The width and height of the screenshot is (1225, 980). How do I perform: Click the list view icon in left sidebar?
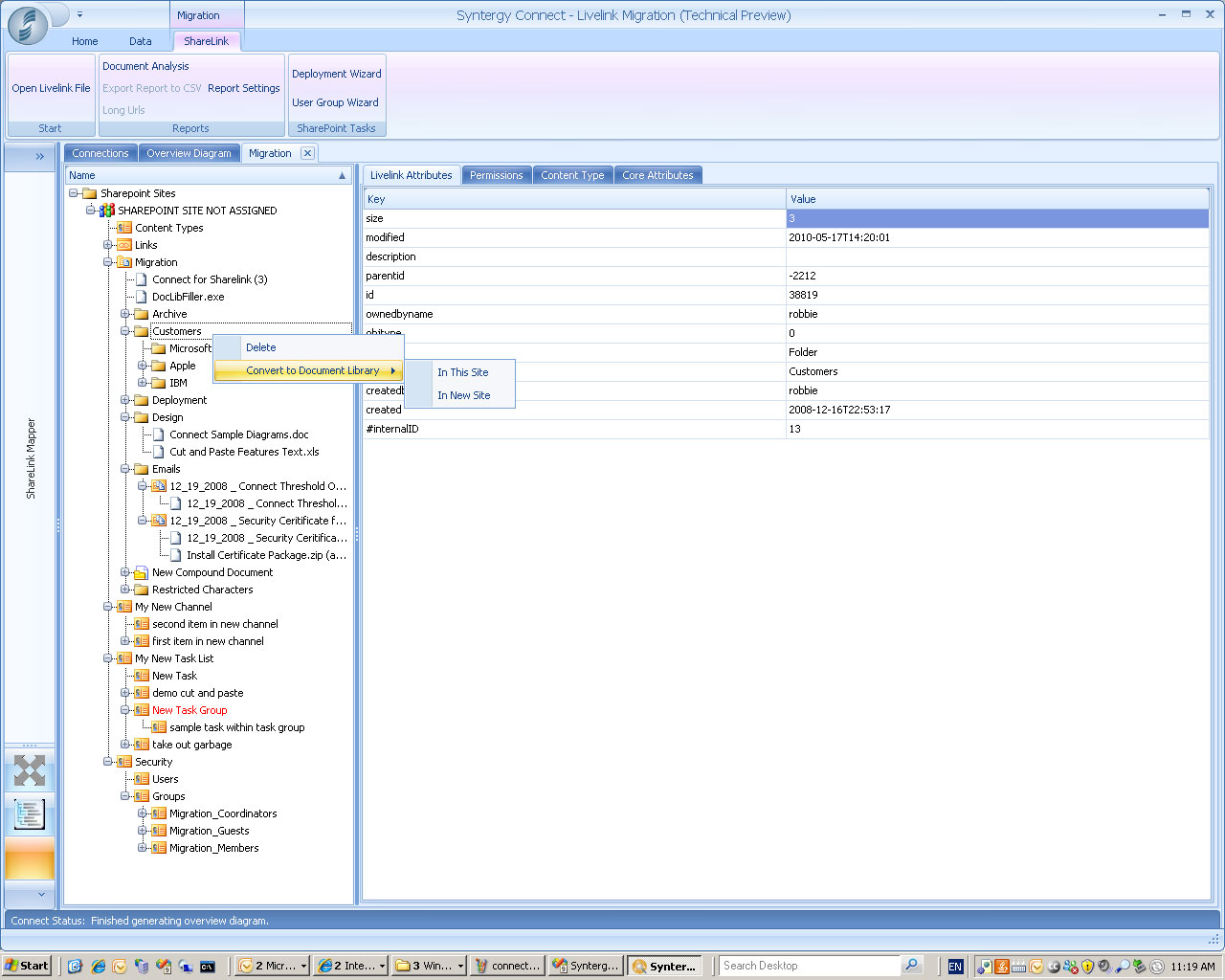[x=30, y=814]
